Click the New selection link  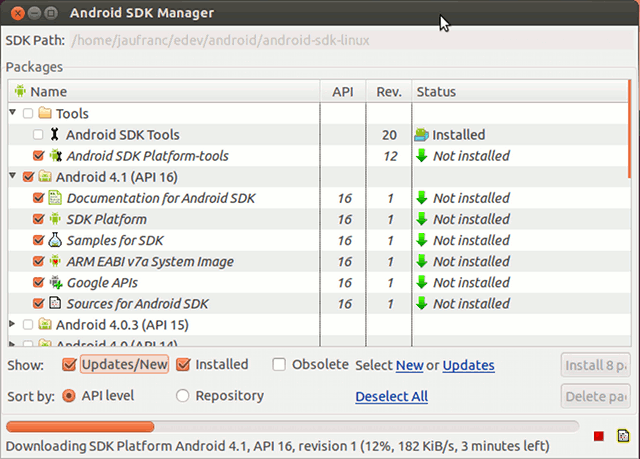coord(409,365)
